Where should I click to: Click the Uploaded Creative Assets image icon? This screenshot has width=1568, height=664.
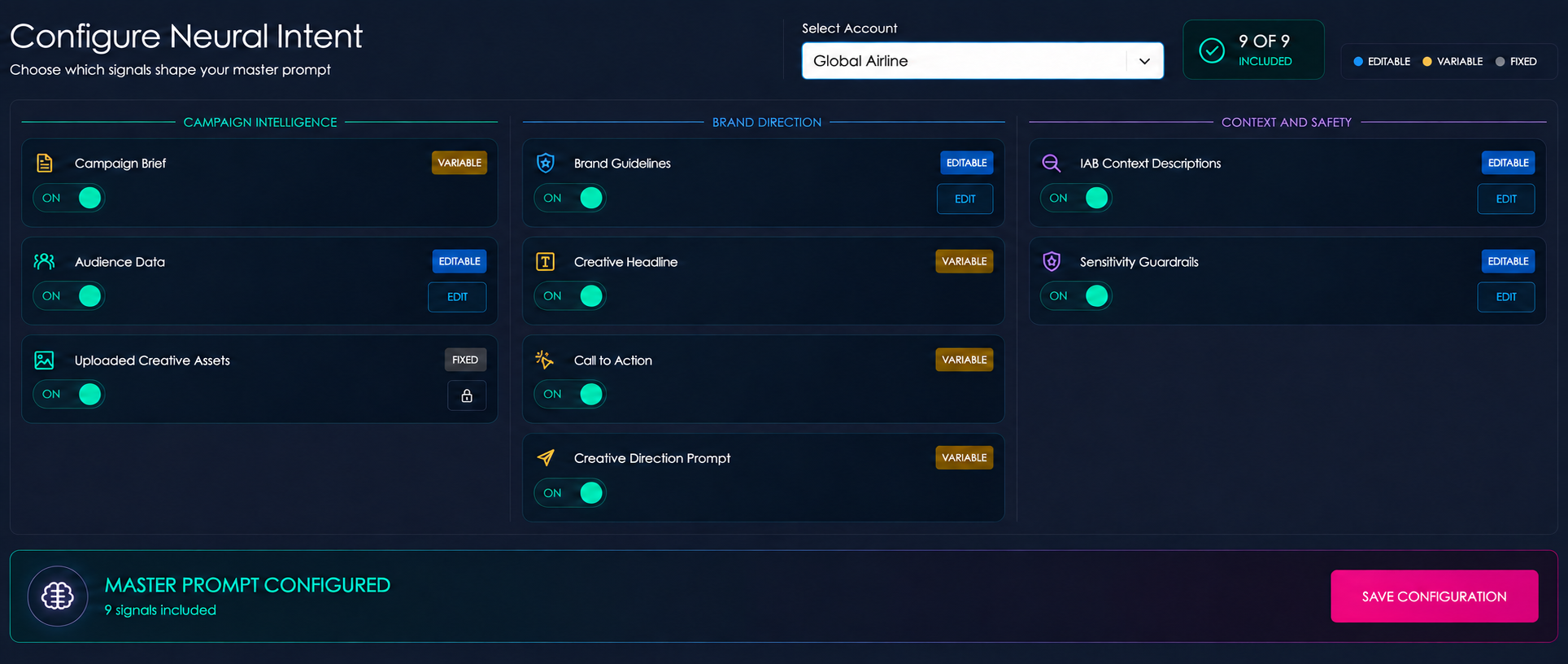click(45, 360)
